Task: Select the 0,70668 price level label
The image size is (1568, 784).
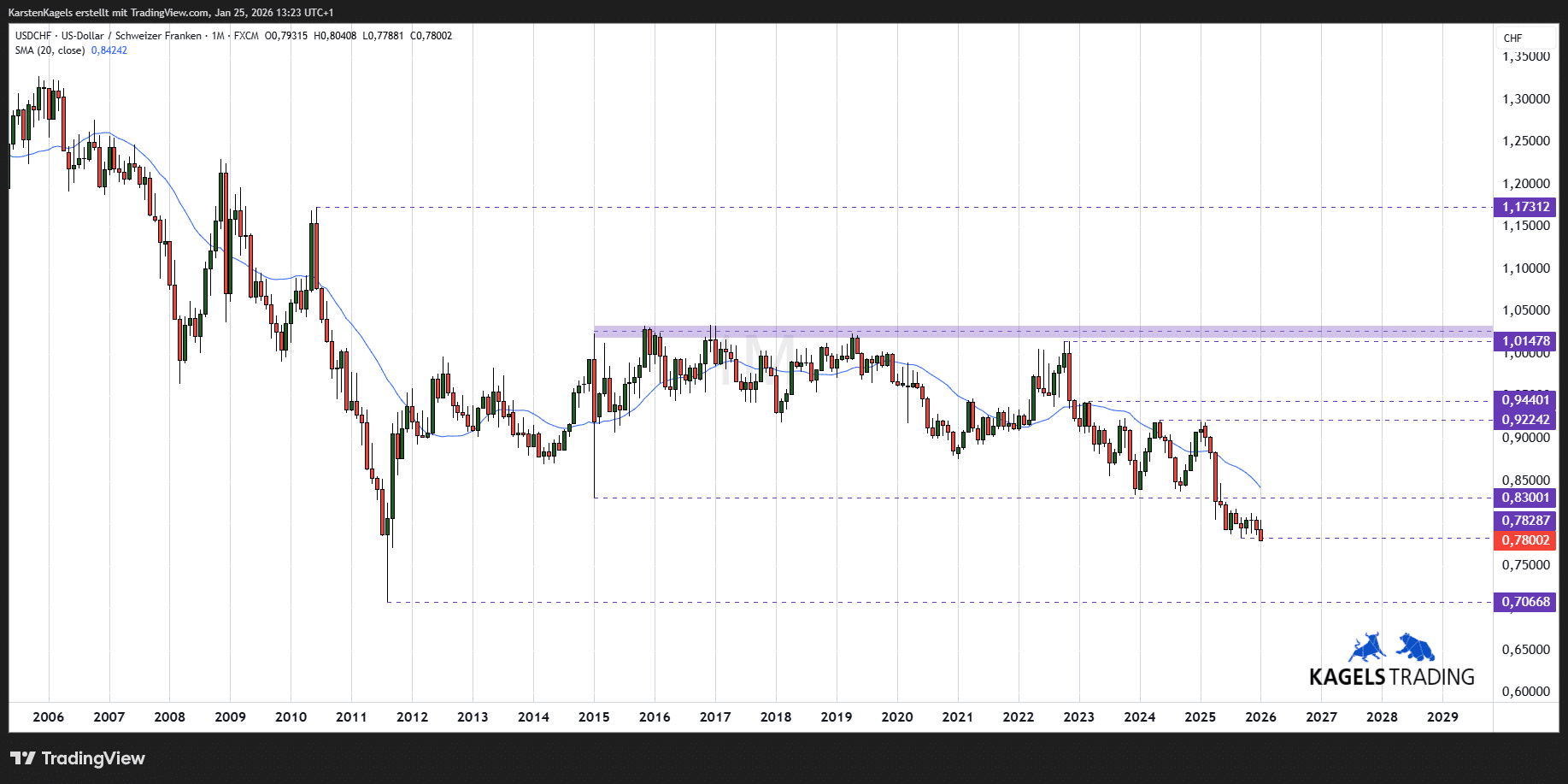Action: tap(1525, 602)
